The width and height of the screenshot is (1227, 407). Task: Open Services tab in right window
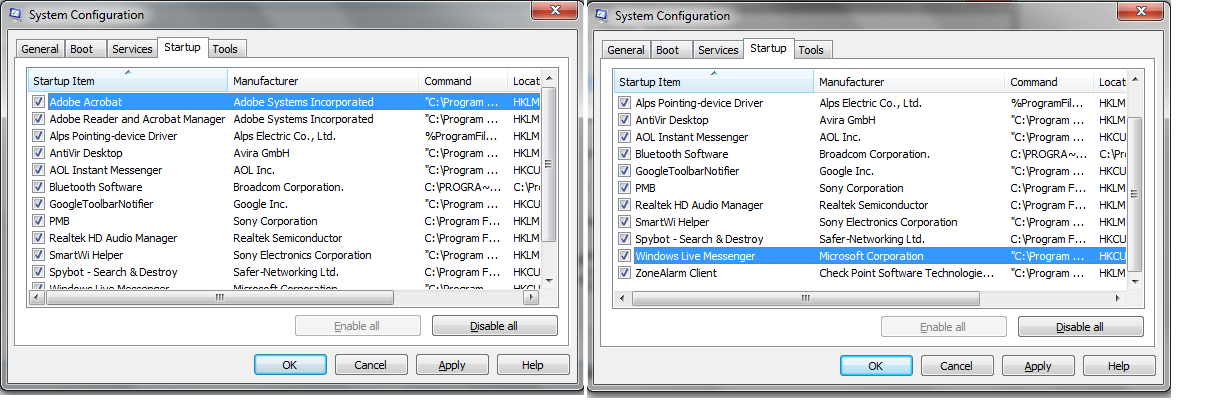718,50
